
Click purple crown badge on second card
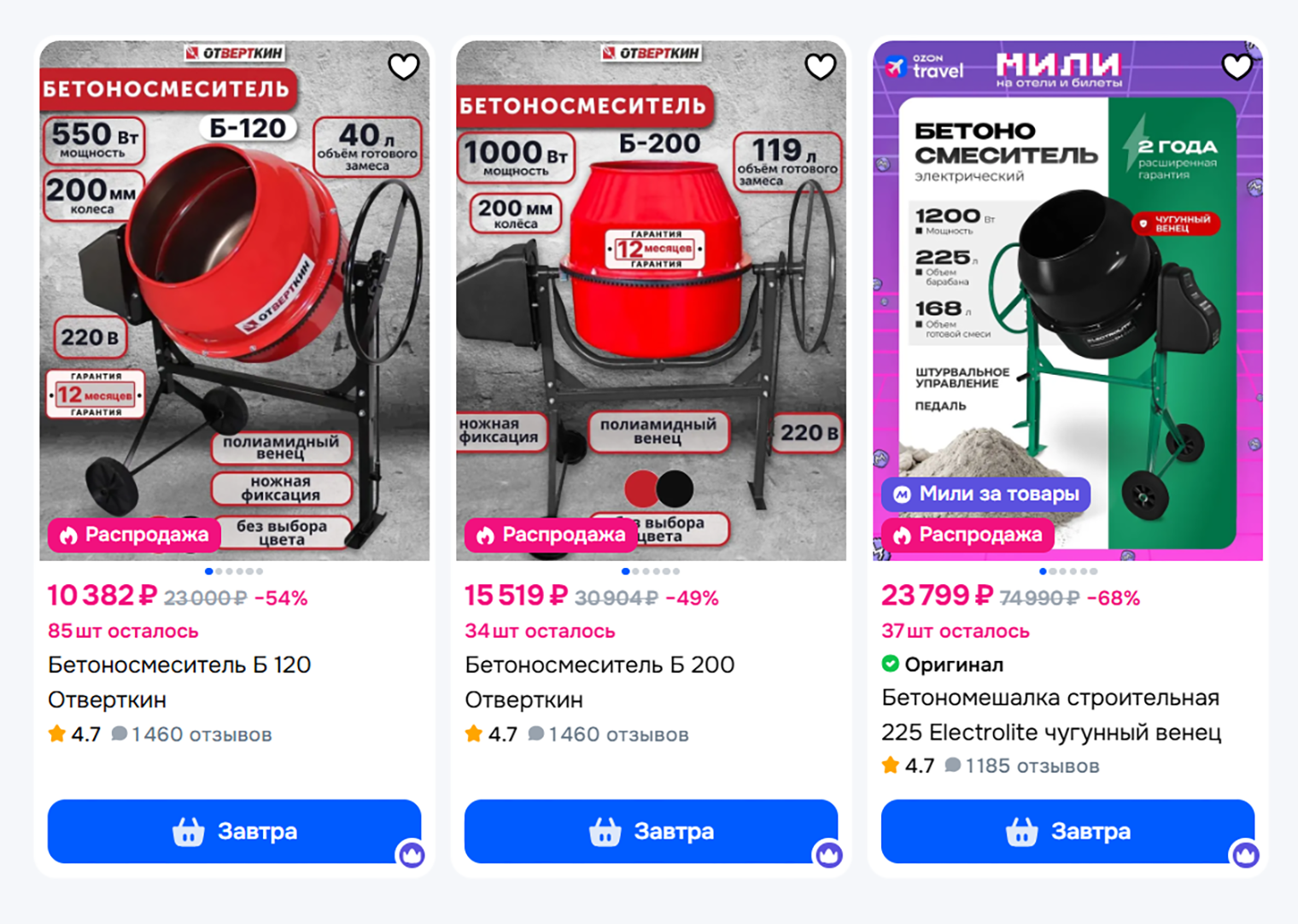pos(828,854)
